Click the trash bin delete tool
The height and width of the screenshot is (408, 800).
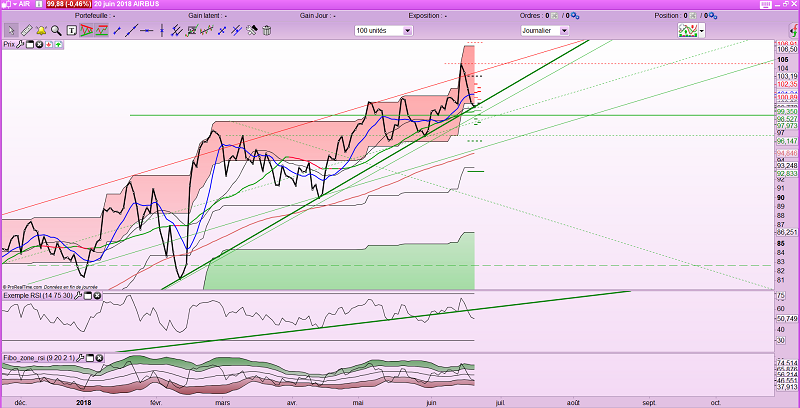click(x=266, y=30)
